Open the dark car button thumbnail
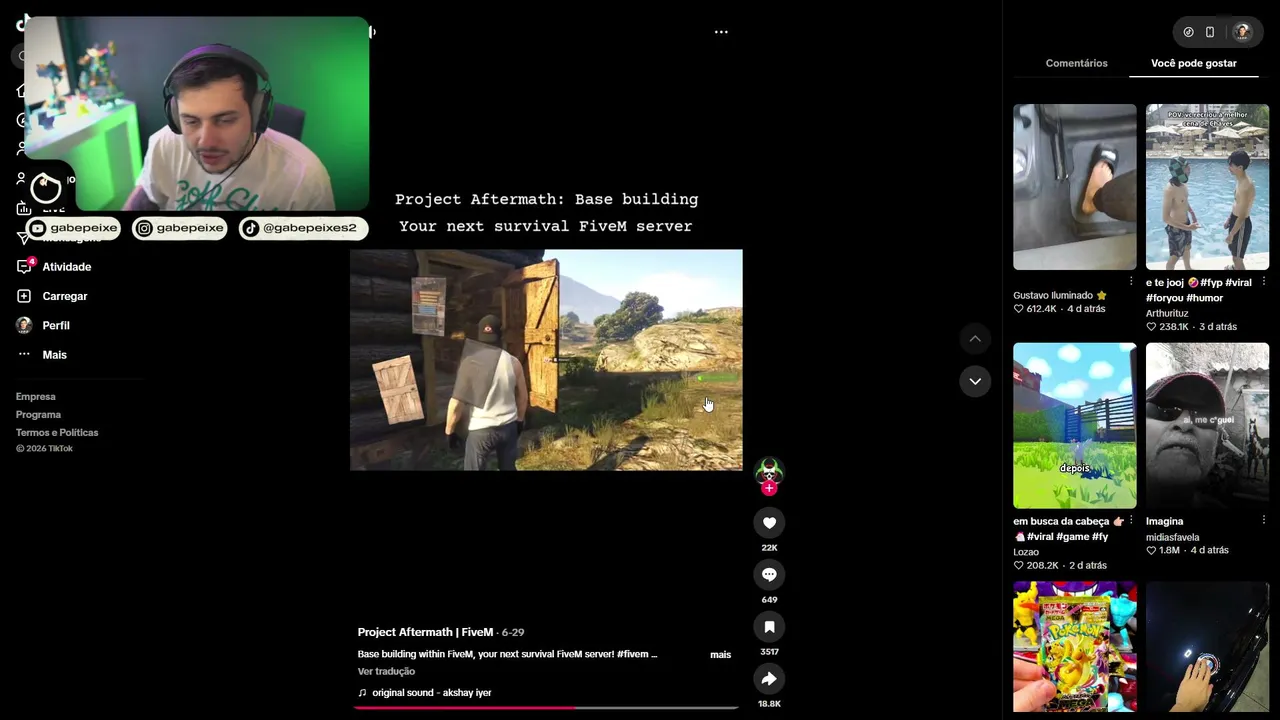Image resolution: width=1280 pixels, height=720 pixels. (x=1207, y=647)
